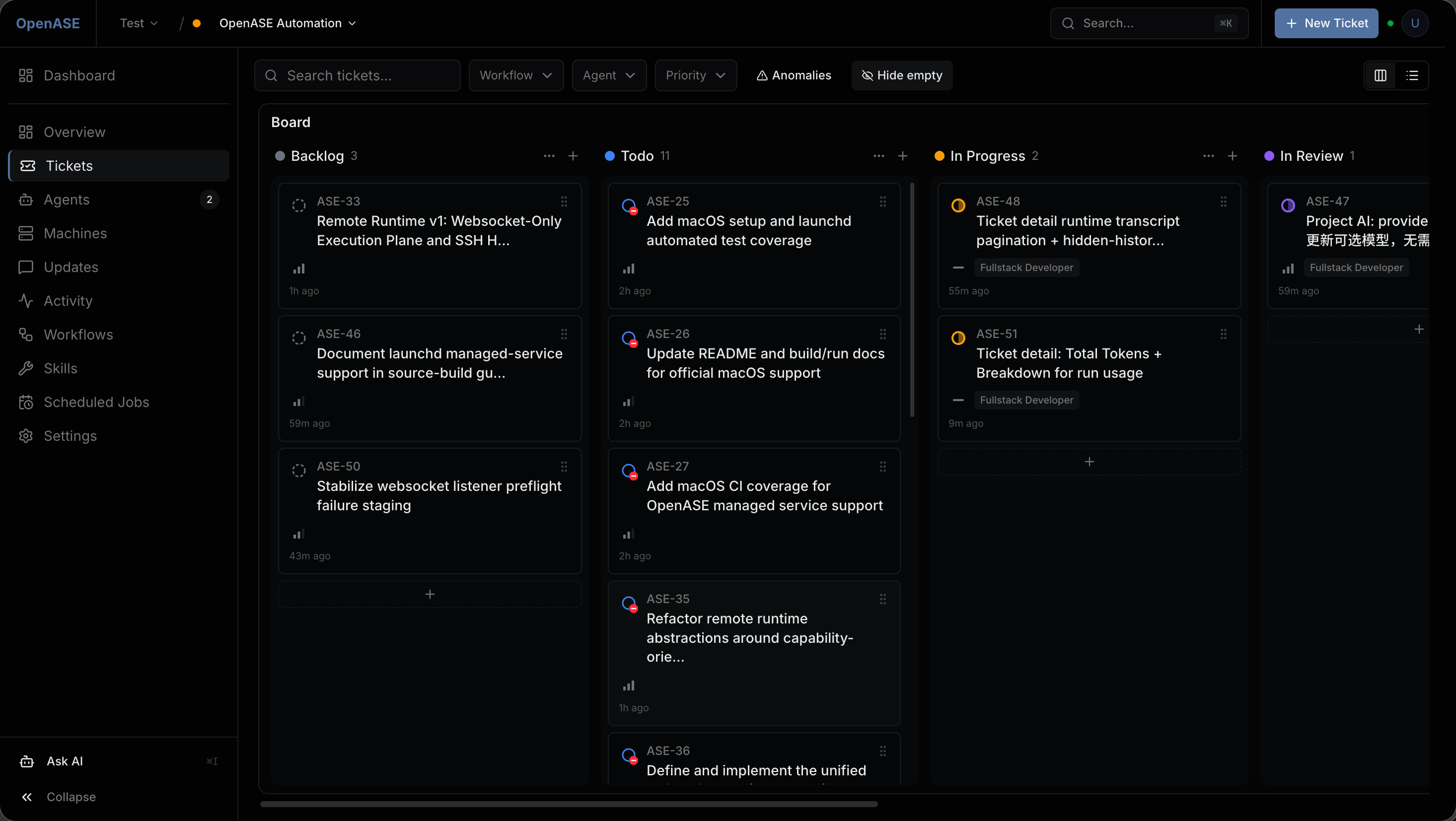
Task: Click orange project status dot
Action: (x=197, y=23)
